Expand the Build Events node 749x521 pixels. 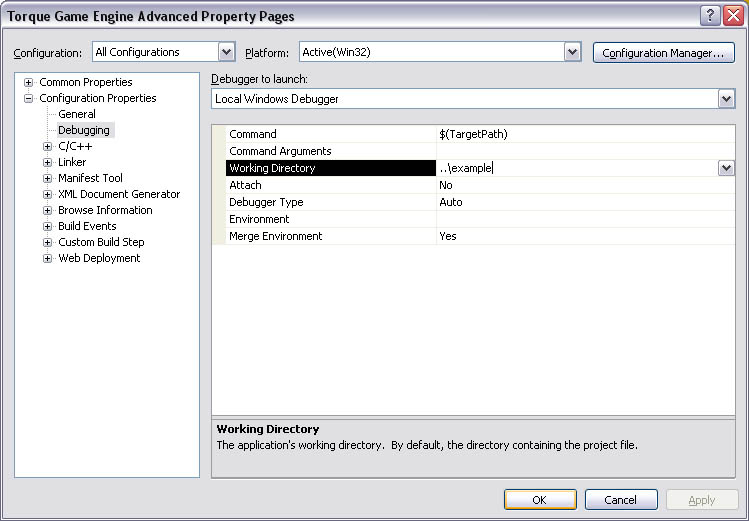[x=47, y=226]
